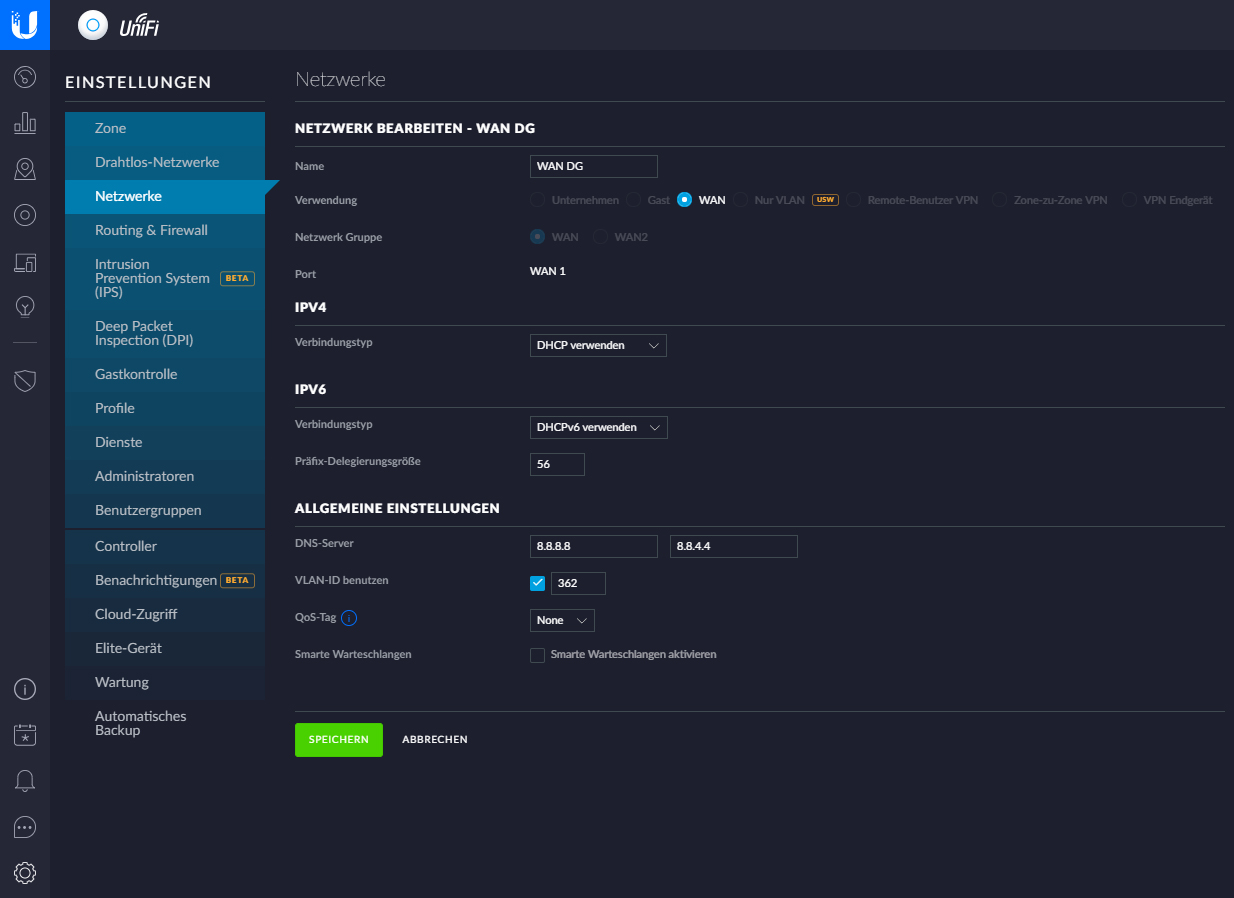Select the Zone-zu-Zone VPN radio button
The width and height of the screenshot is (1234, 898).
point(1000,200)
